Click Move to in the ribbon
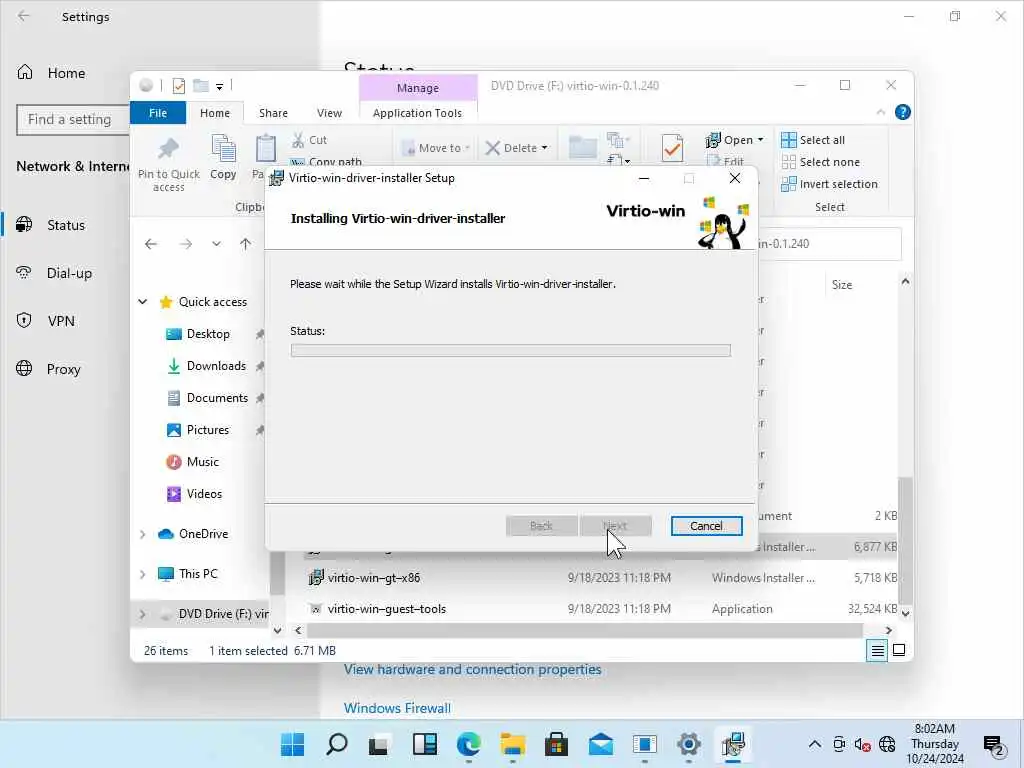Image resolution: width=1024 pixels, height=768 pixels. [435, 148]
